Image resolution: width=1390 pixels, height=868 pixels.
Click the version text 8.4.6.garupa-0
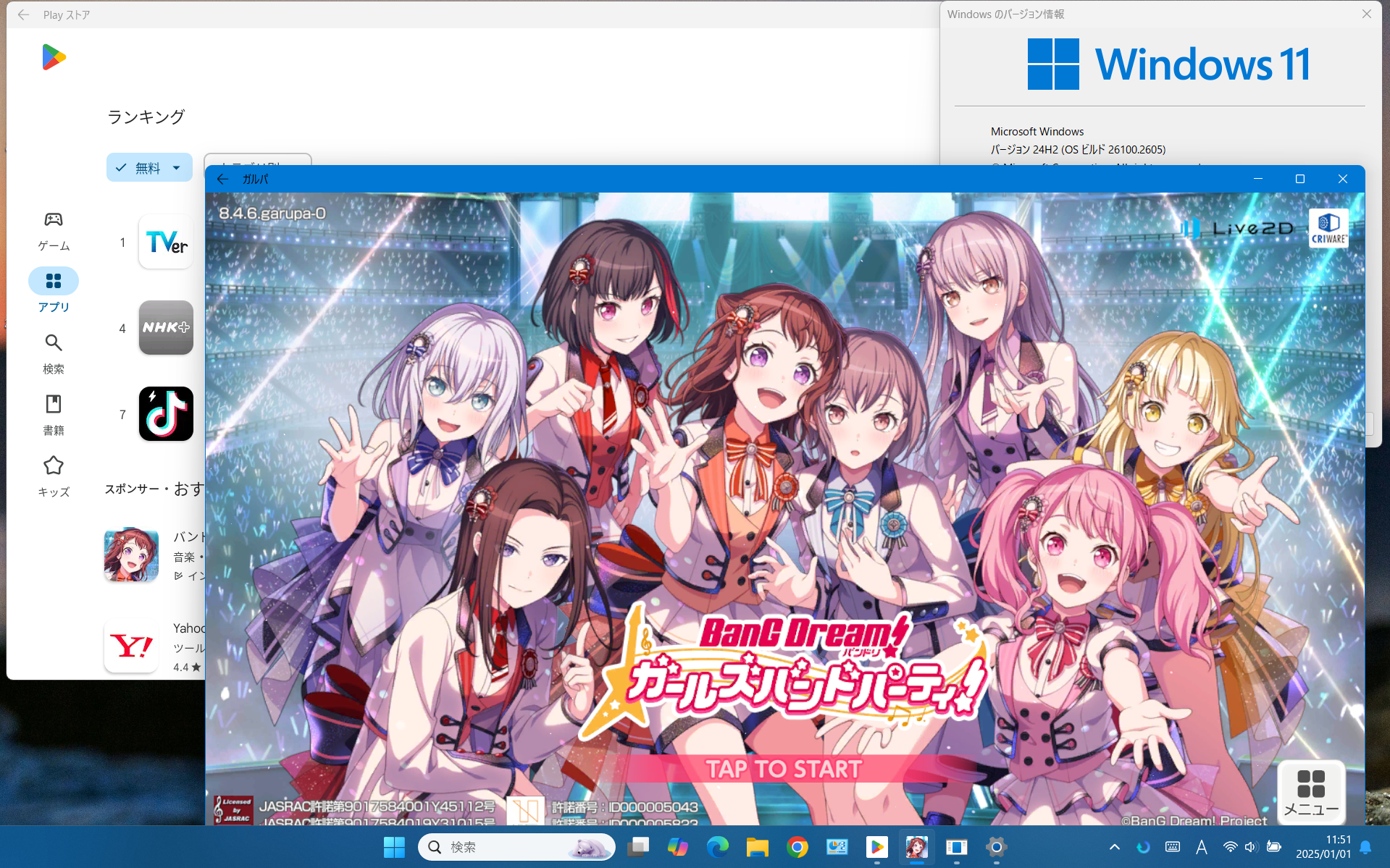pos(272,214)
